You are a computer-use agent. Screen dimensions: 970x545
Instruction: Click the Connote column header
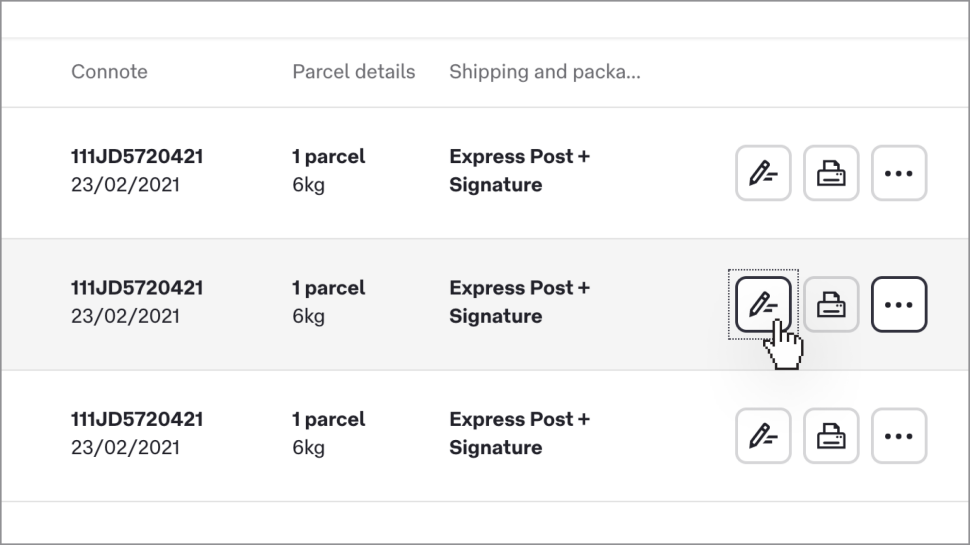point(109,72)
